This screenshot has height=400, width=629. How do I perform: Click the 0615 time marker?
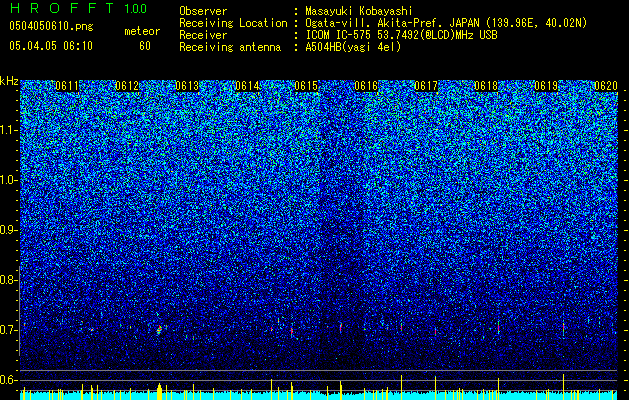(306, 86)
